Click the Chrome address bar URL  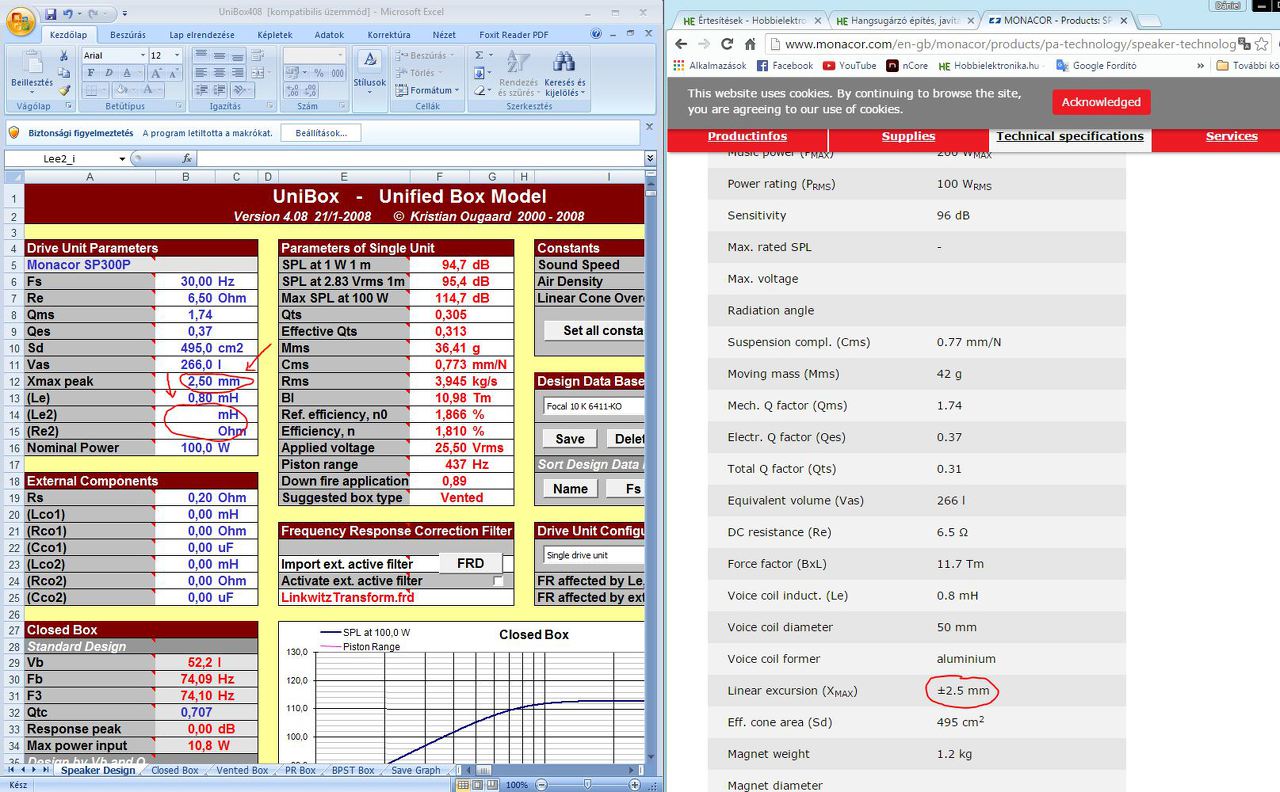pyautogui.click(x=1010, y=44)
